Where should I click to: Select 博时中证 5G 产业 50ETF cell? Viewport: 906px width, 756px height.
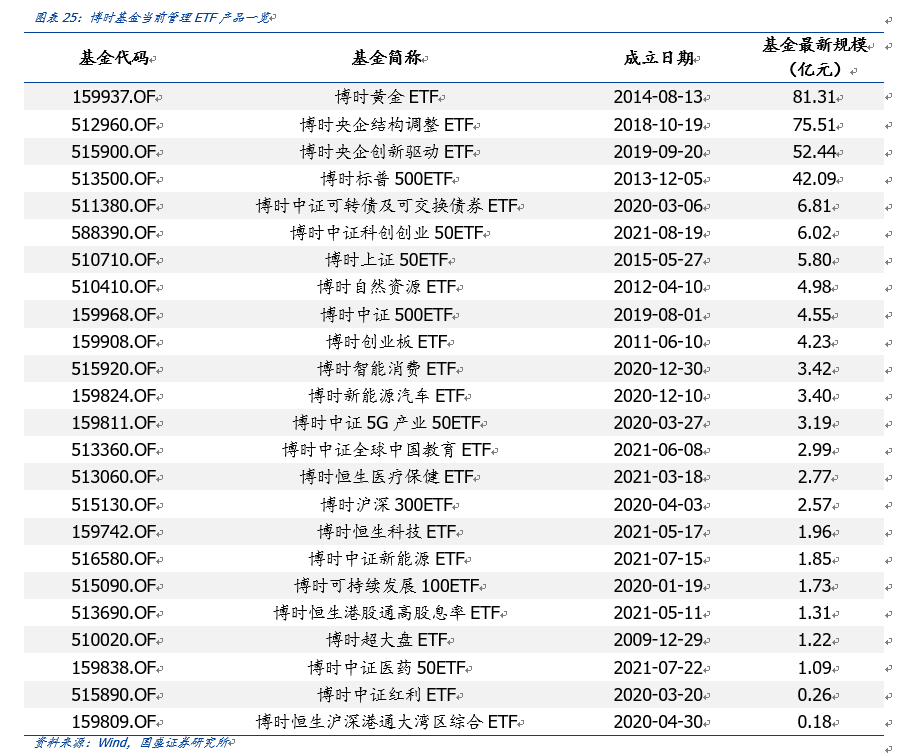[x=387, y=423]
